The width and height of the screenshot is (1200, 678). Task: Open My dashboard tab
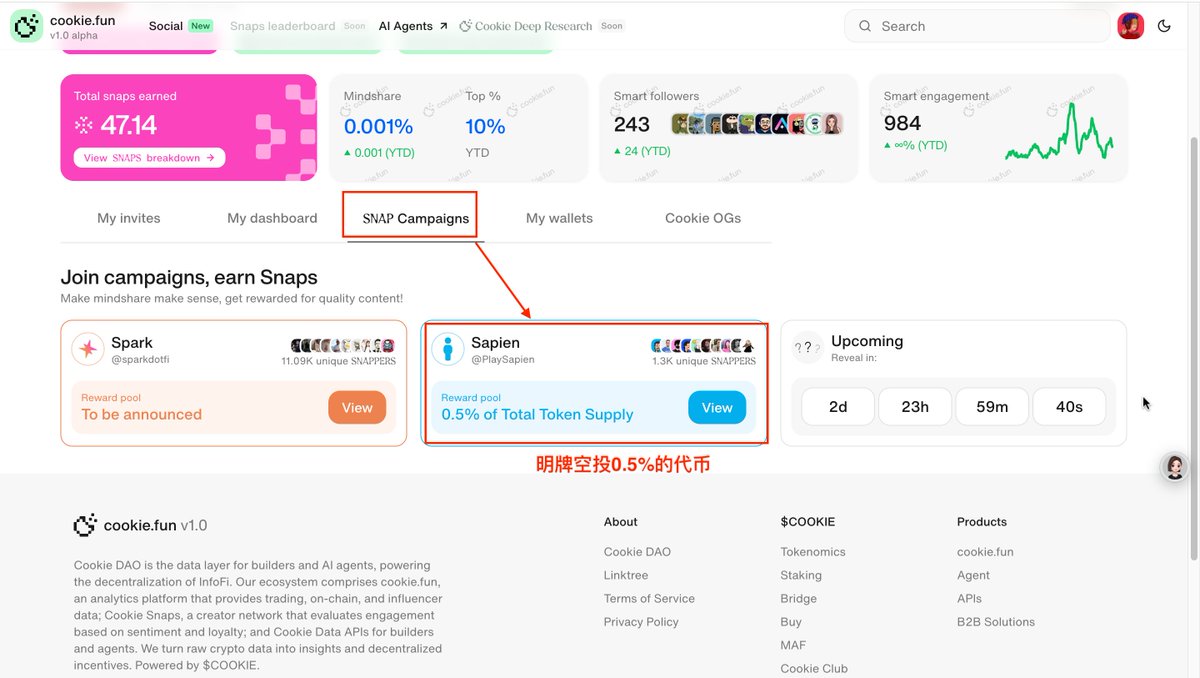click(x=272, y=218)
